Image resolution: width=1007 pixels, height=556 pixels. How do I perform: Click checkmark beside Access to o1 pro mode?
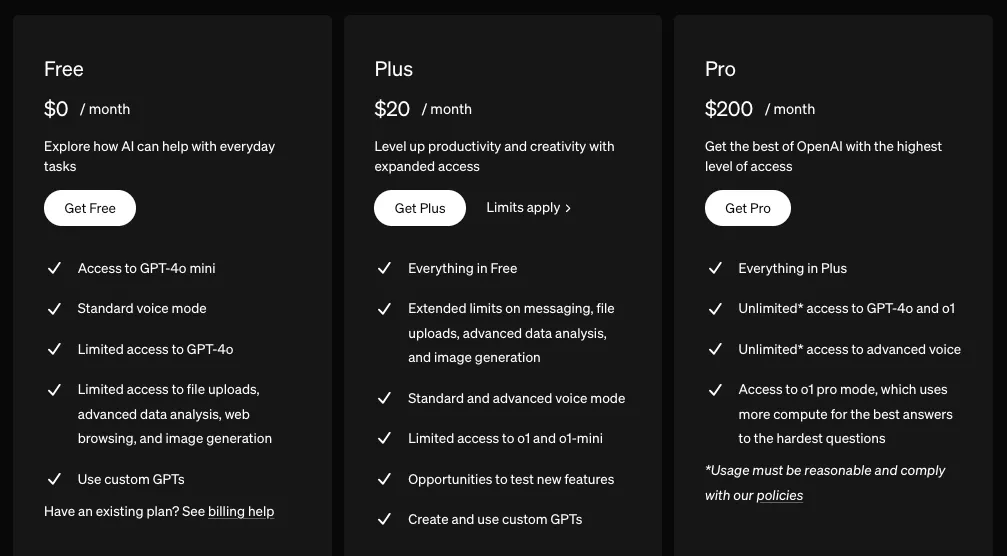[715, 390]
